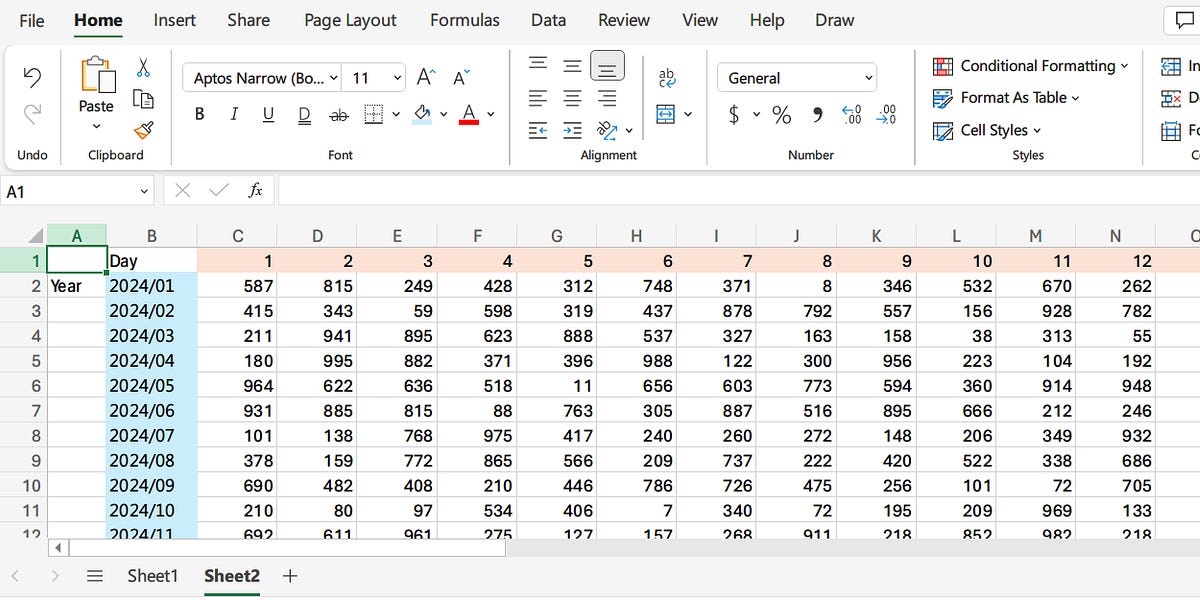Viewport: 1200px width, 600px height.
Task: Increase decimal places
Action: [849, 115]
